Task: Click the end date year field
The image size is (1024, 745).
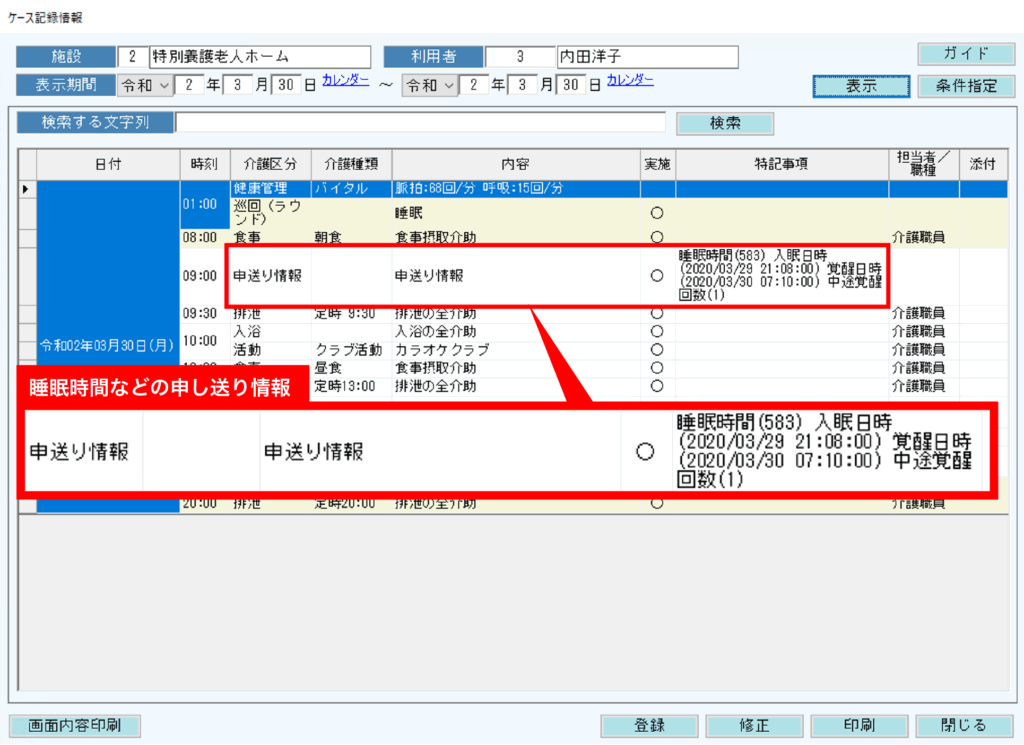Action: coord(474,86)
